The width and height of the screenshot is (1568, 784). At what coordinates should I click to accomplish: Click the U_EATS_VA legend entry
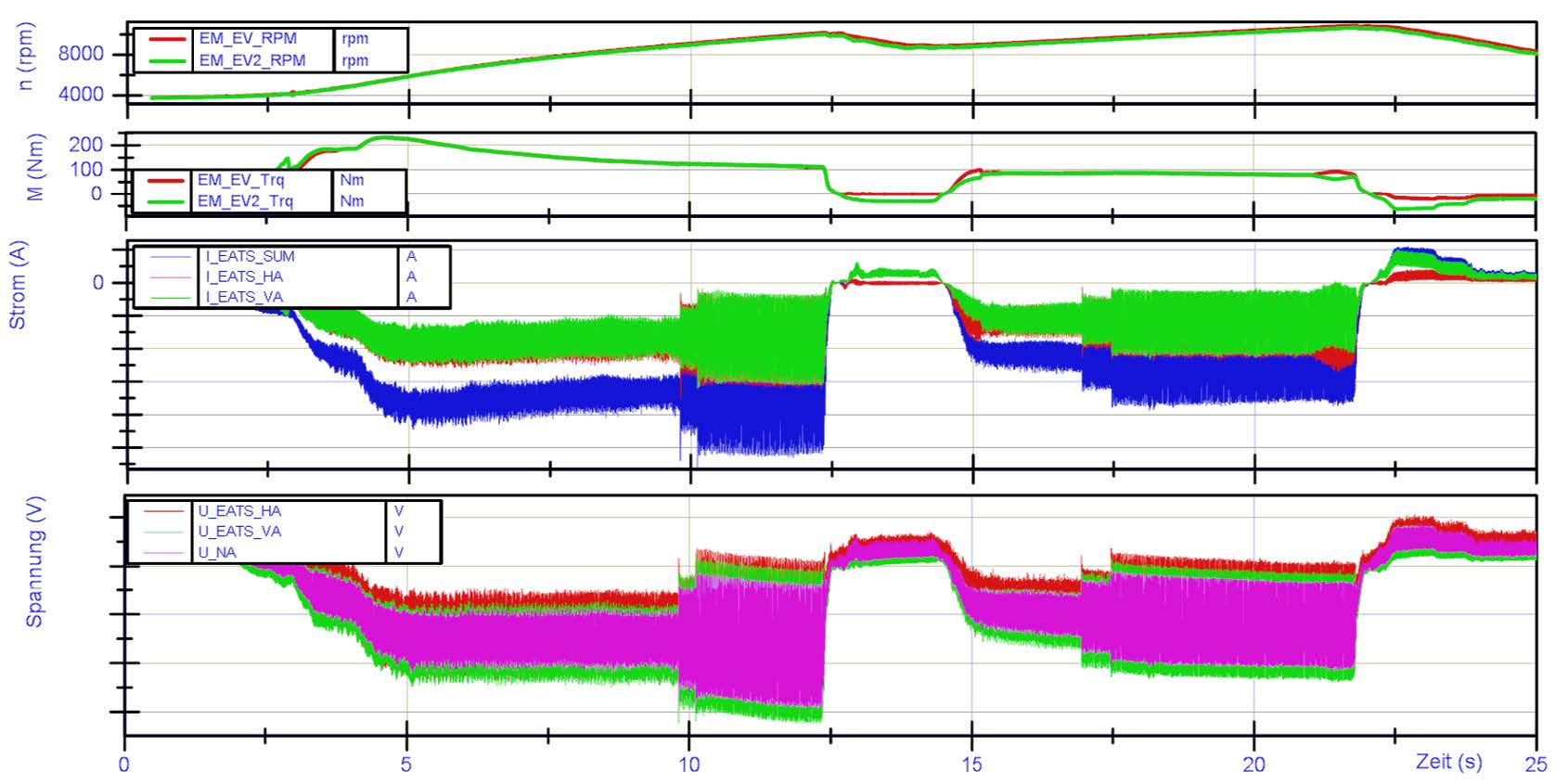tap(239, 532)
